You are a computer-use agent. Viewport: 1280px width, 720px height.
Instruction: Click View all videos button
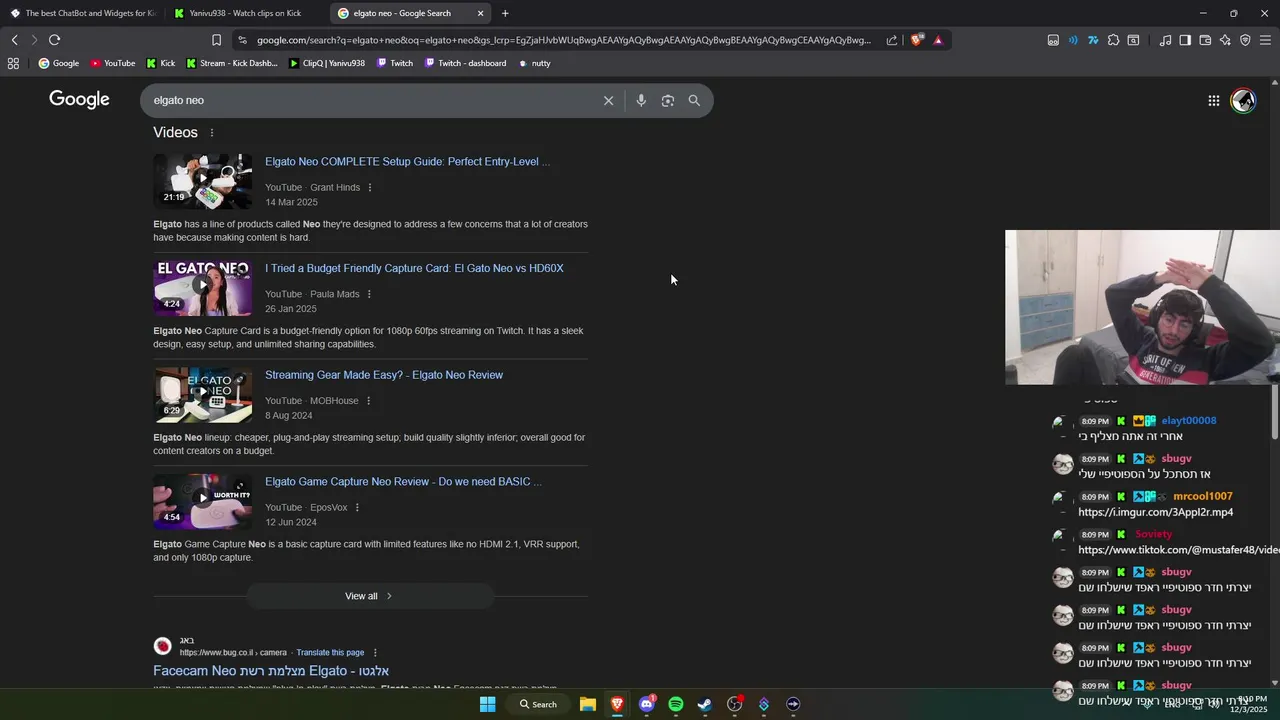tap(370, 596)
